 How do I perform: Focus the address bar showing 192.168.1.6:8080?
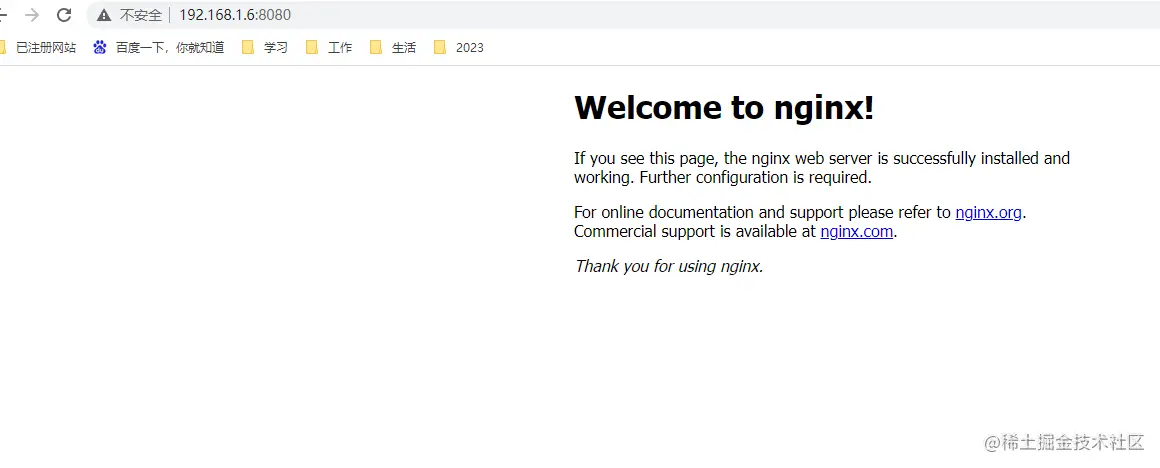point(621,15)
